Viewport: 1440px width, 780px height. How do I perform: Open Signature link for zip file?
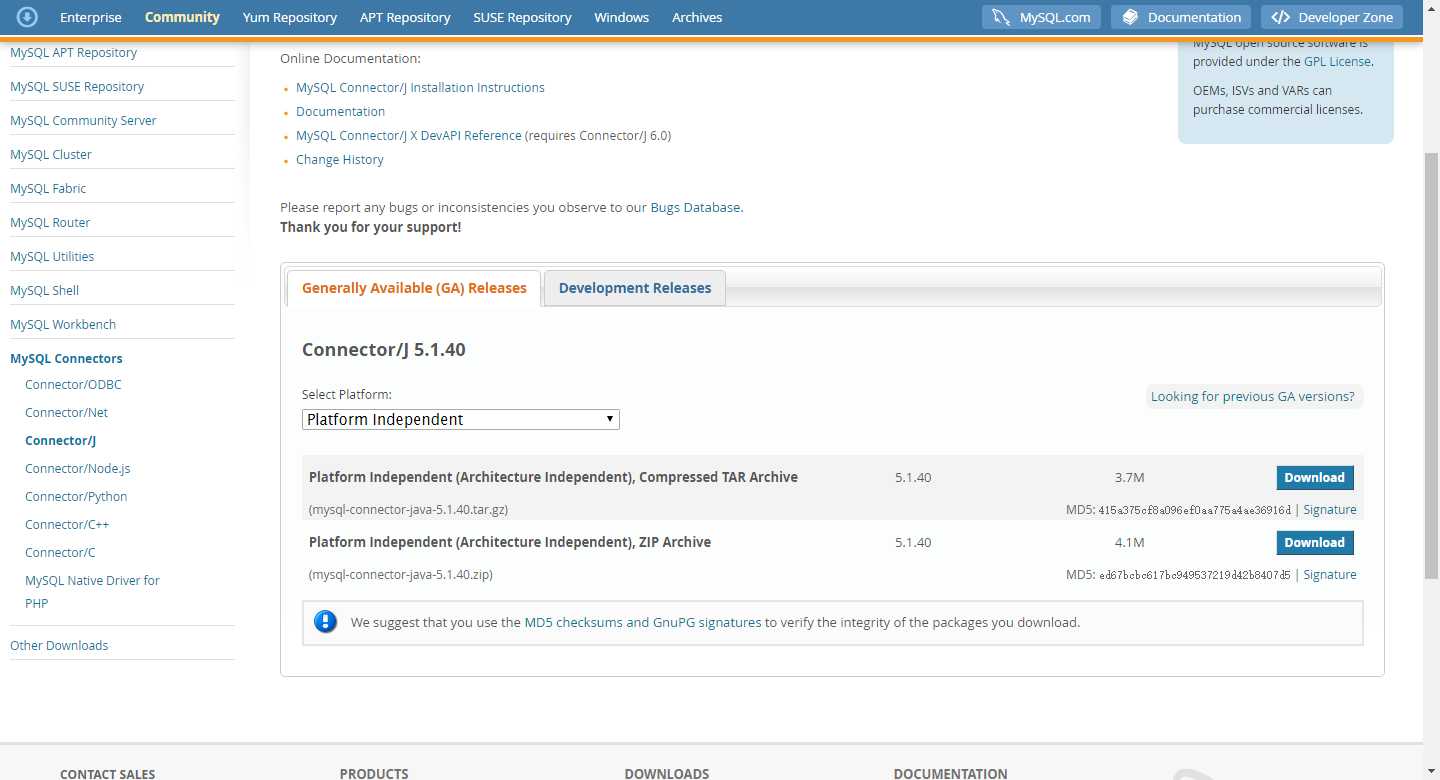coord(1330,574)
